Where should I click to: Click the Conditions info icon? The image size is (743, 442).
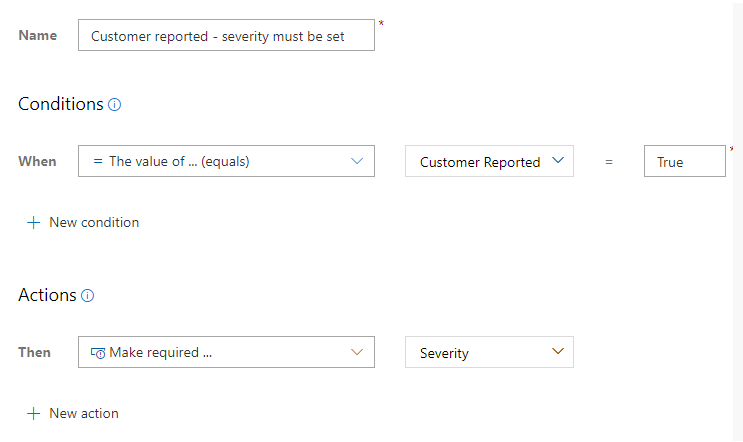tap(114, 105)
